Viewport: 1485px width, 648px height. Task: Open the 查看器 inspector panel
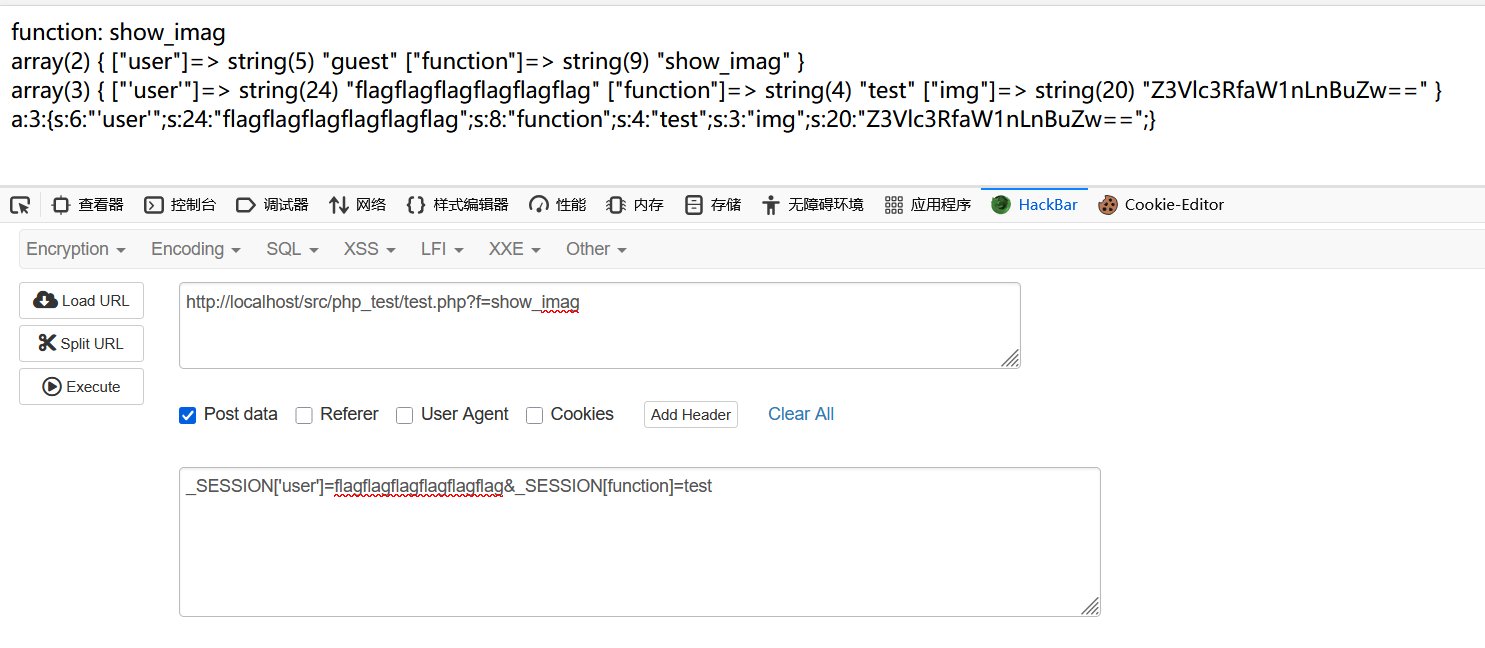point(87,204)
